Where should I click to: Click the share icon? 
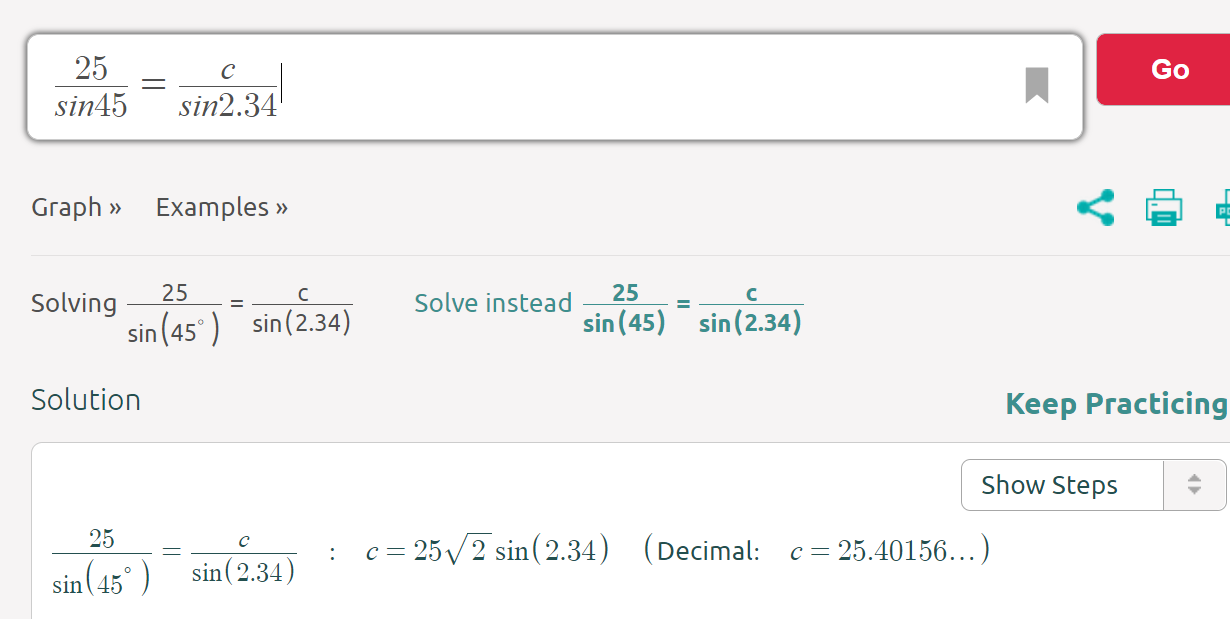point(1096,208)
